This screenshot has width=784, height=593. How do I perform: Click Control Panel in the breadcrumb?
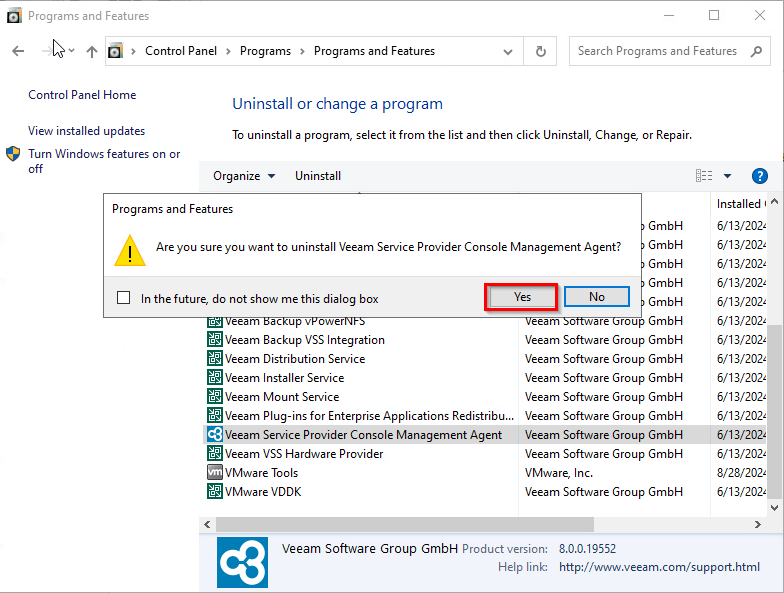click(181, 51)
